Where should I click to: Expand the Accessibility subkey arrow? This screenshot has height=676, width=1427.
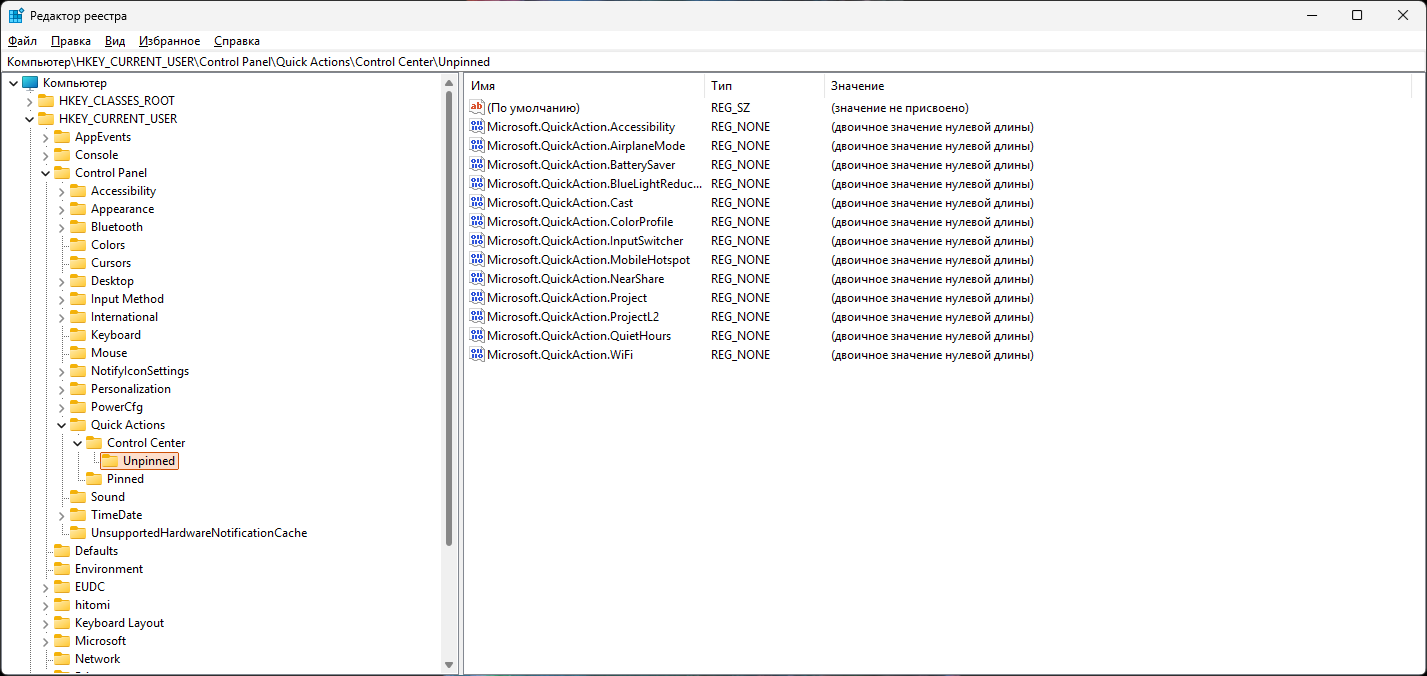(x=61, y=191)
